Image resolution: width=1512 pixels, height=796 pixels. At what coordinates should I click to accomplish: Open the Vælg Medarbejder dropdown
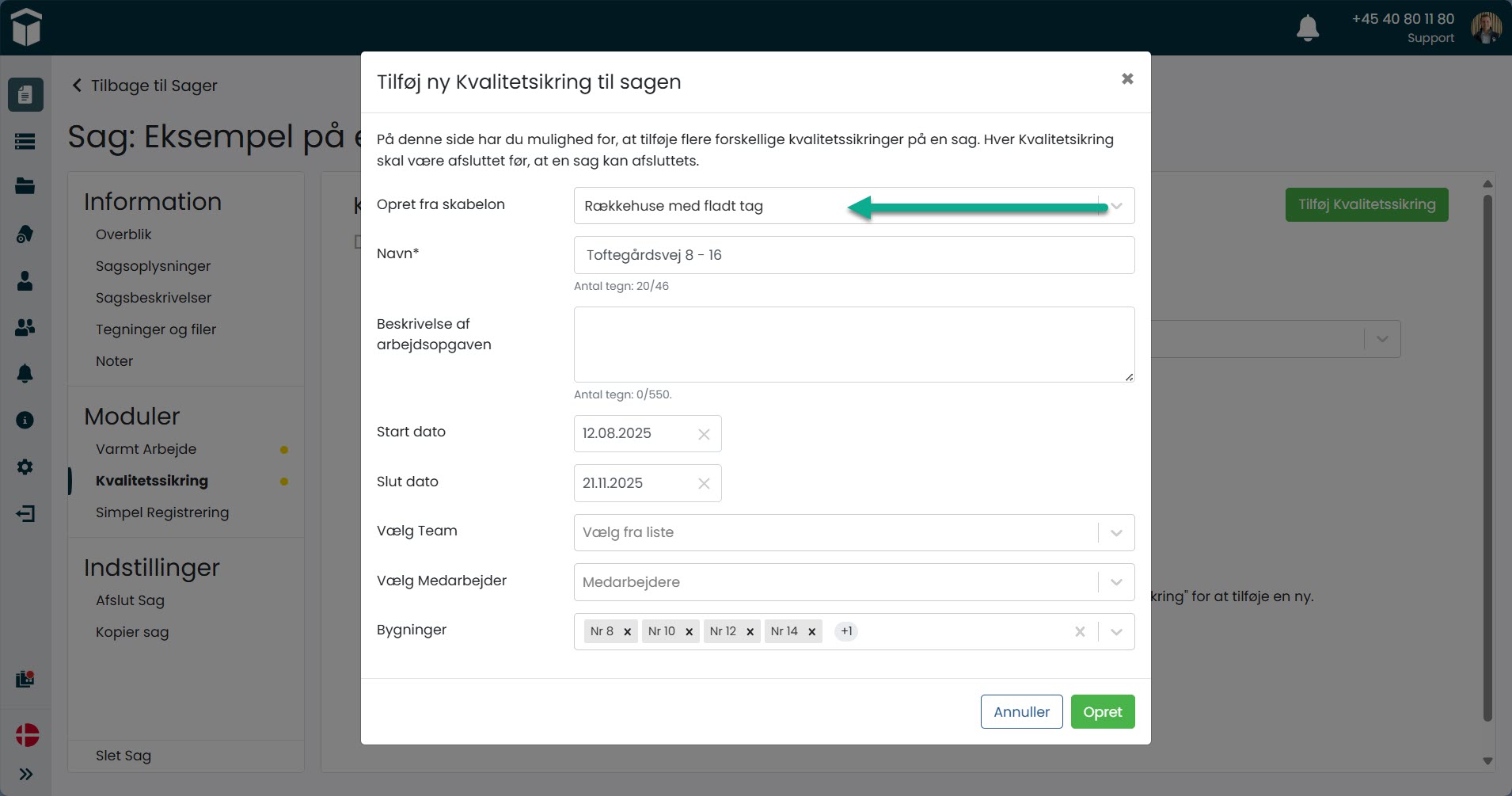[x=1115, y=582]
